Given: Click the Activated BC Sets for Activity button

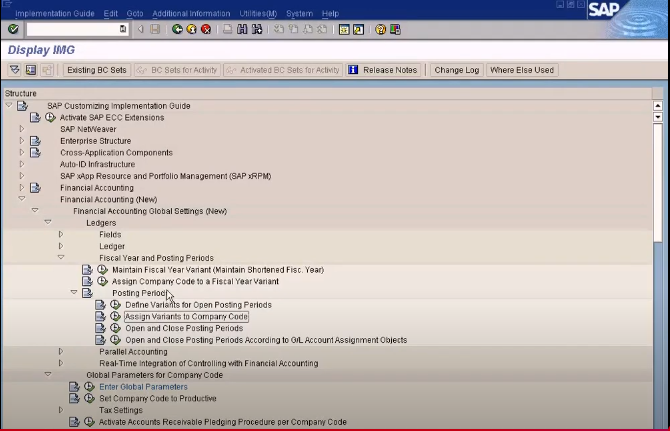Looking at the screenshot, I should click(283, 70).
